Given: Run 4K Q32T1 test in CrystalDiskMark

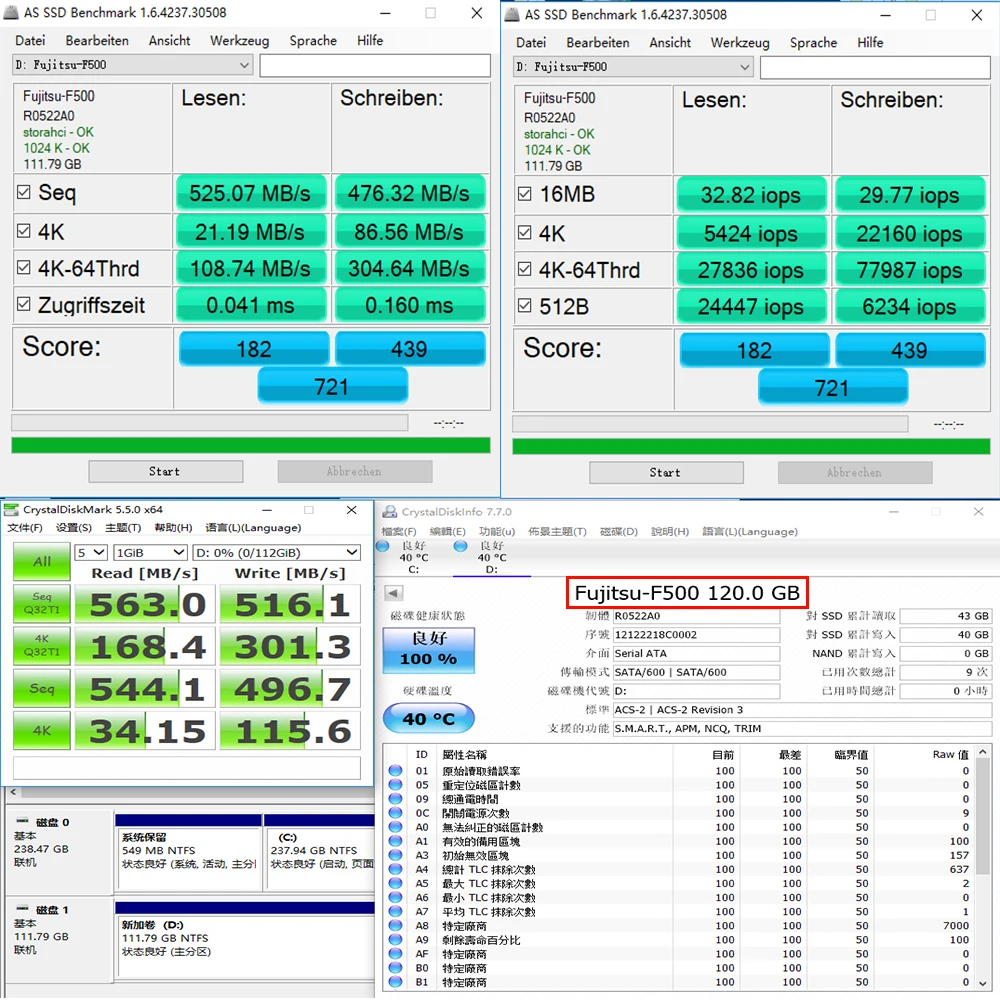Looking at the screenshot, I should [41, 645].
